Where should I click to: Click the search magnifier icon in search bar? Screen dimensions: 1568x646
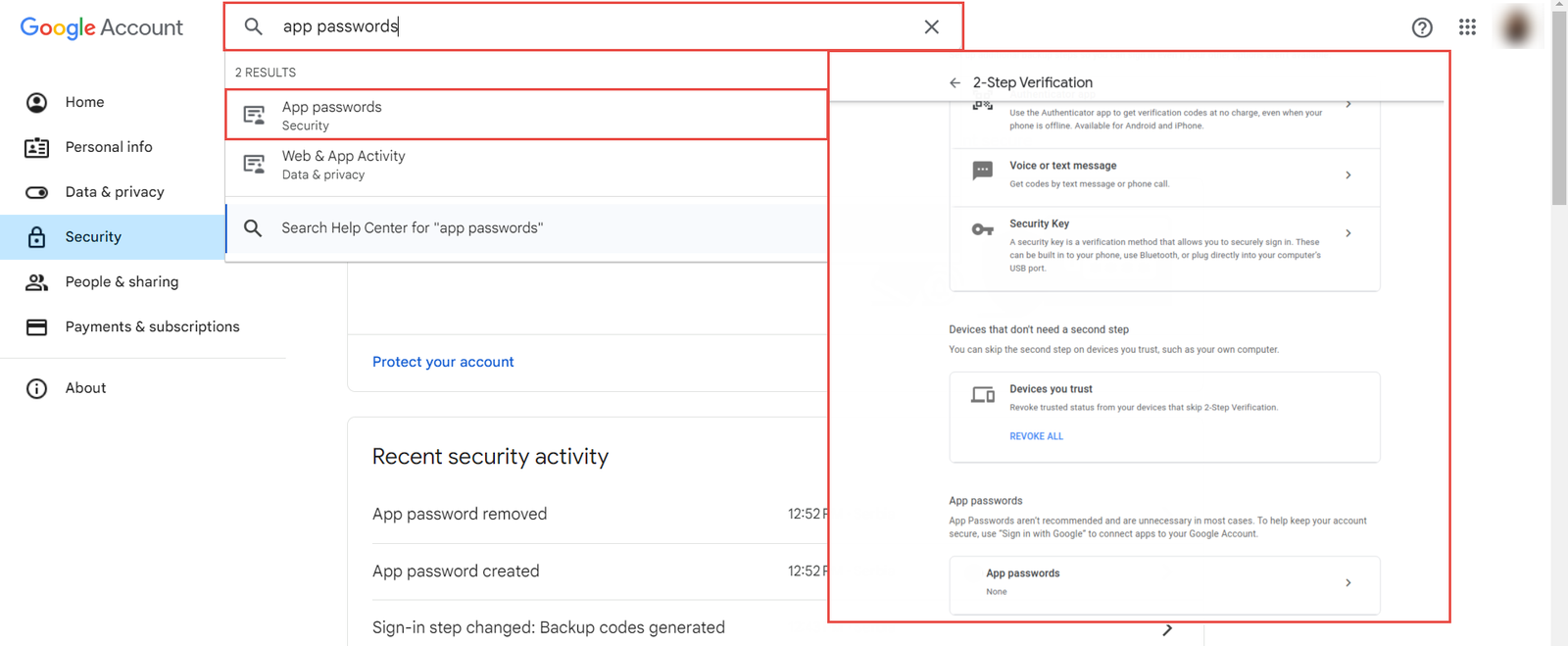(x=254, y=27)
